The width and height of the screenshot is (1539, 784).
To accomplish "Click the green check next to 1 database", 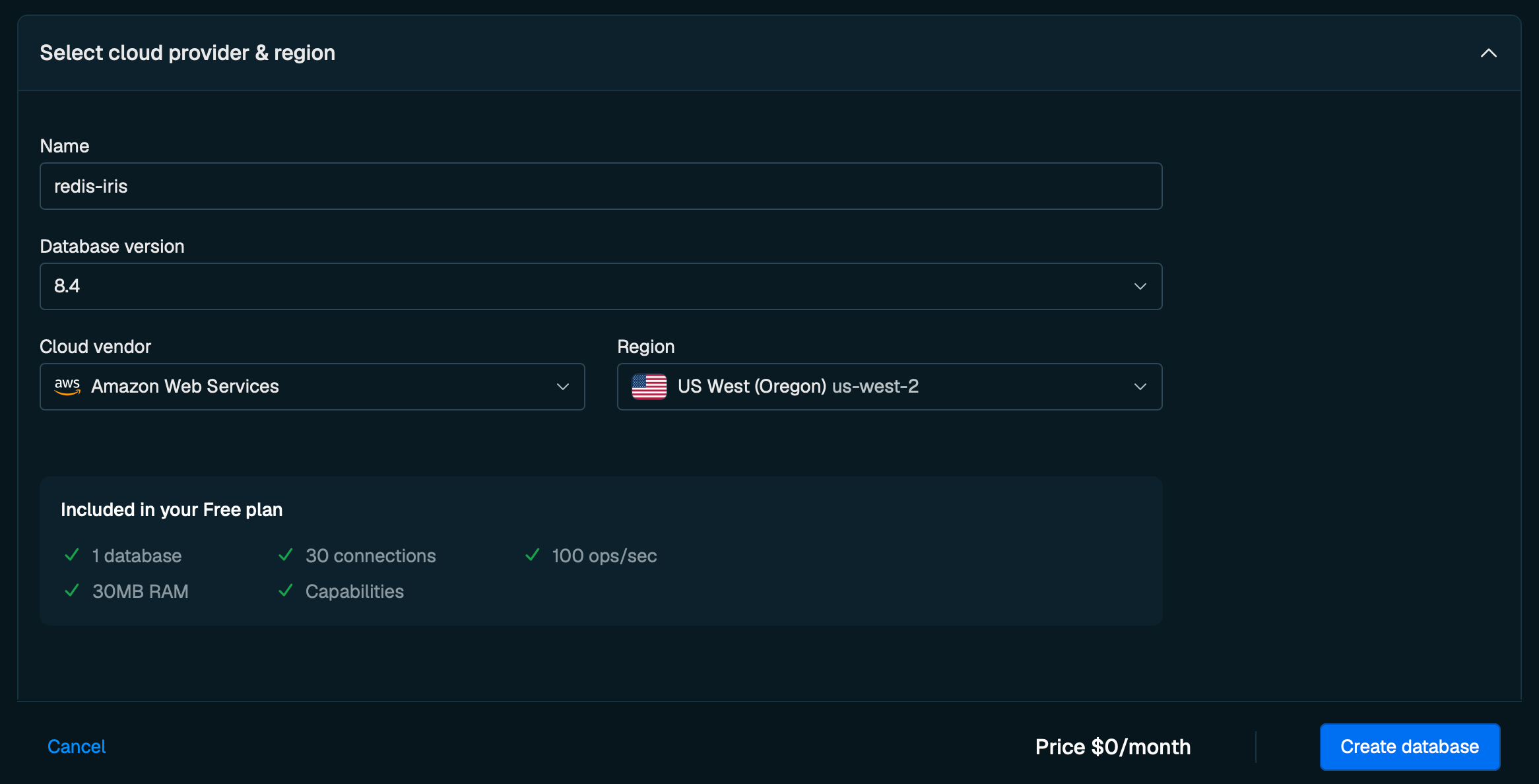I will click(72, 555).
